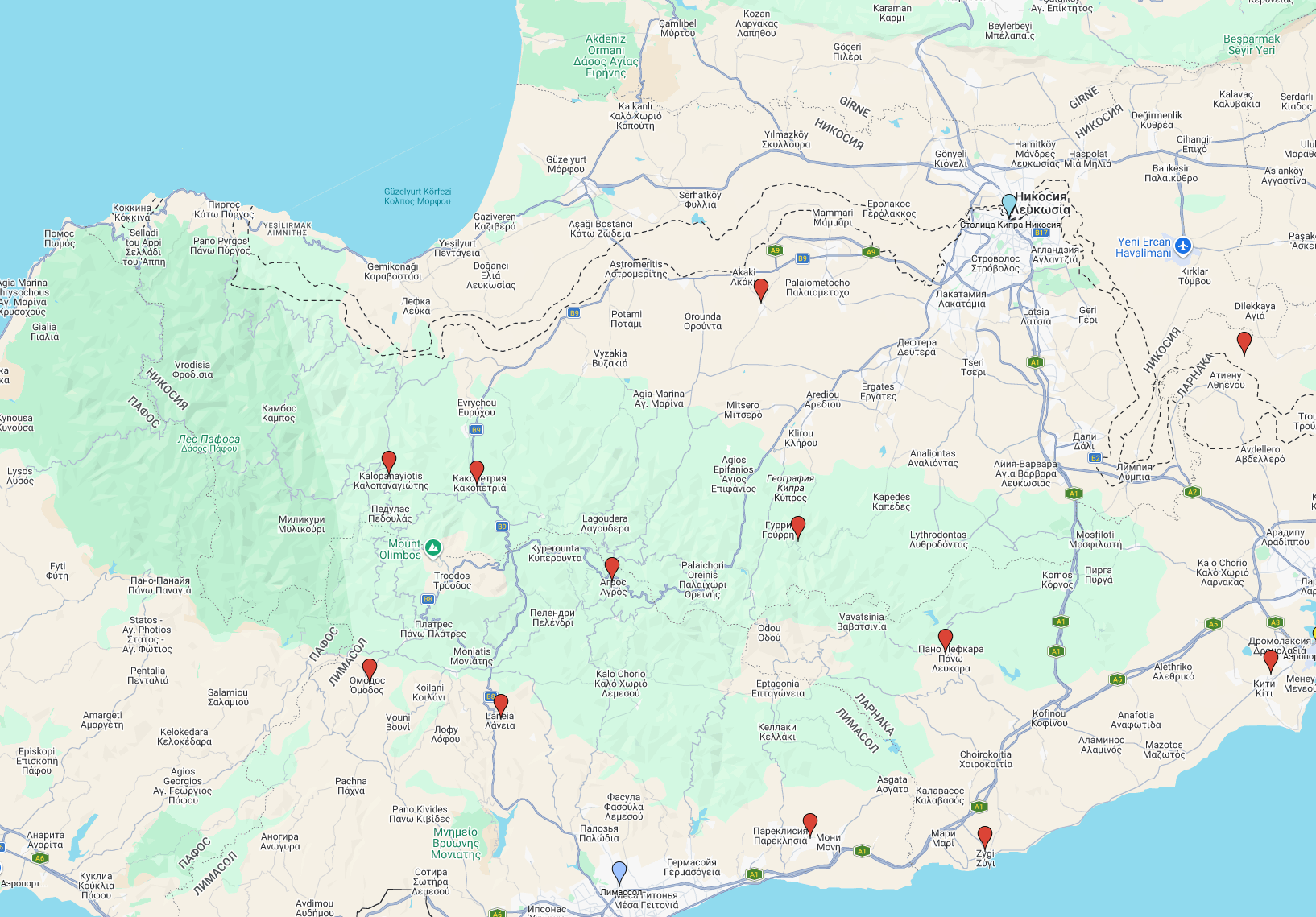The width and height of the screenshot is (1316, 917).
Task: Select the Strovolos suburb label
Action: pyautogui.click(x=995, y=263)
